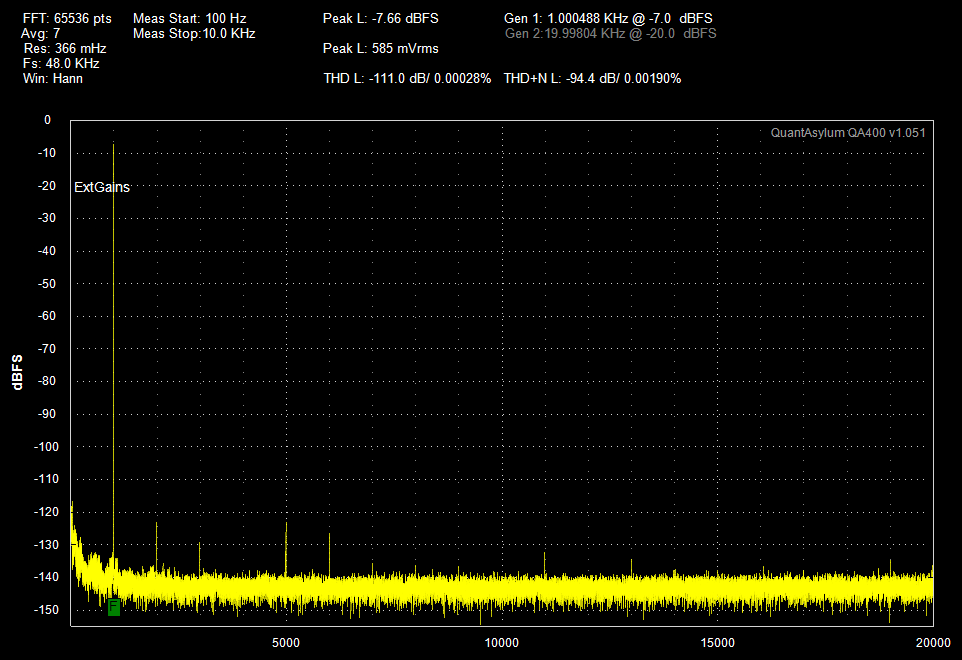Click the 'Avg: 7' averaging readout

[x=40, y=34]
